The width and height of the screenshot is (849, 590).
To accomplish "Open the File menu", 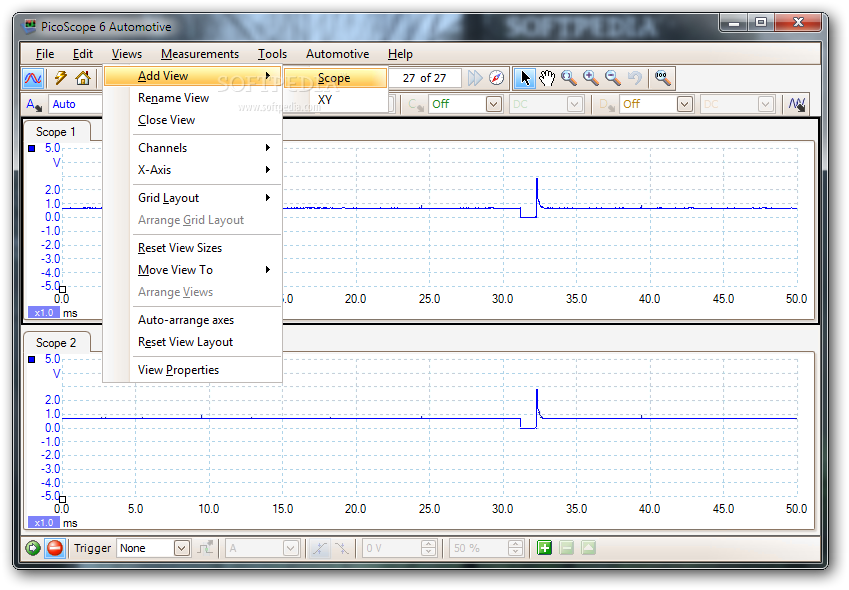I will (45, 54).
